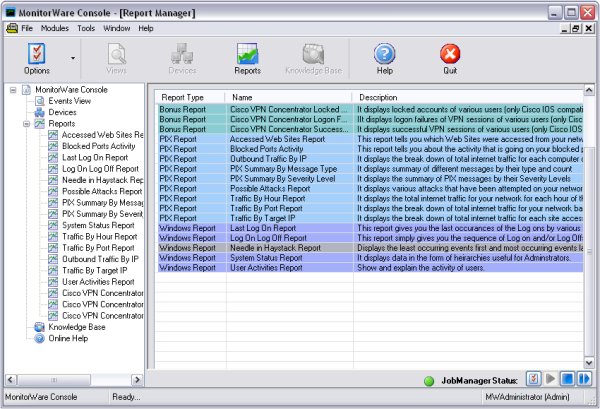This screenshot has width=600, height=409.
Task: Open the Options toolbar button
Action: (37, 59)
